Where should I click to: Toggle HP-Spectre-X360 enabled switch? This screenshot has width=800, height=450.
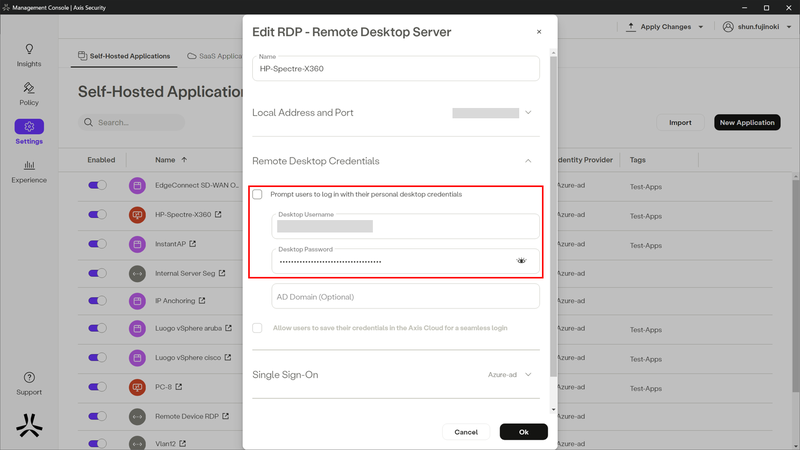tap(97, 214)
